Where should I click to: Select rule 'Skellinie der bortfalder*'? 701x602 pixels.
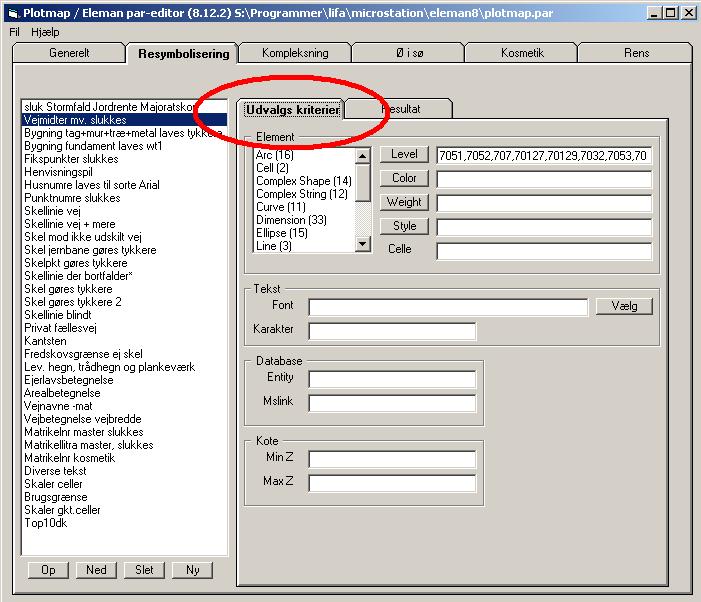[124, 276]
